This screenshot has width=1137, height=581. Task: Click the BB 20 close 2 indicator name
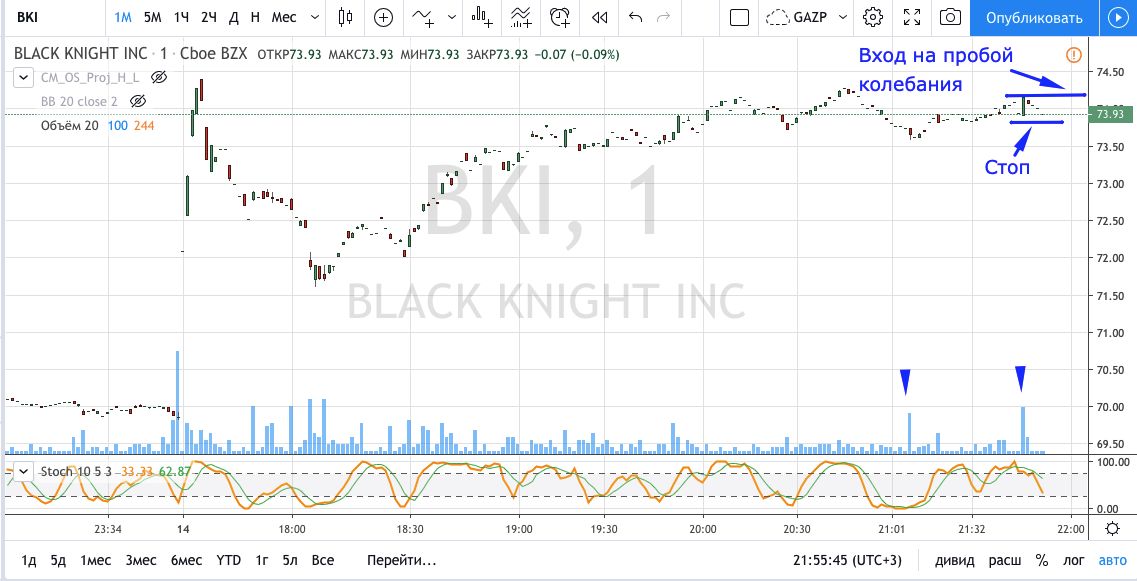coord(80,101)
